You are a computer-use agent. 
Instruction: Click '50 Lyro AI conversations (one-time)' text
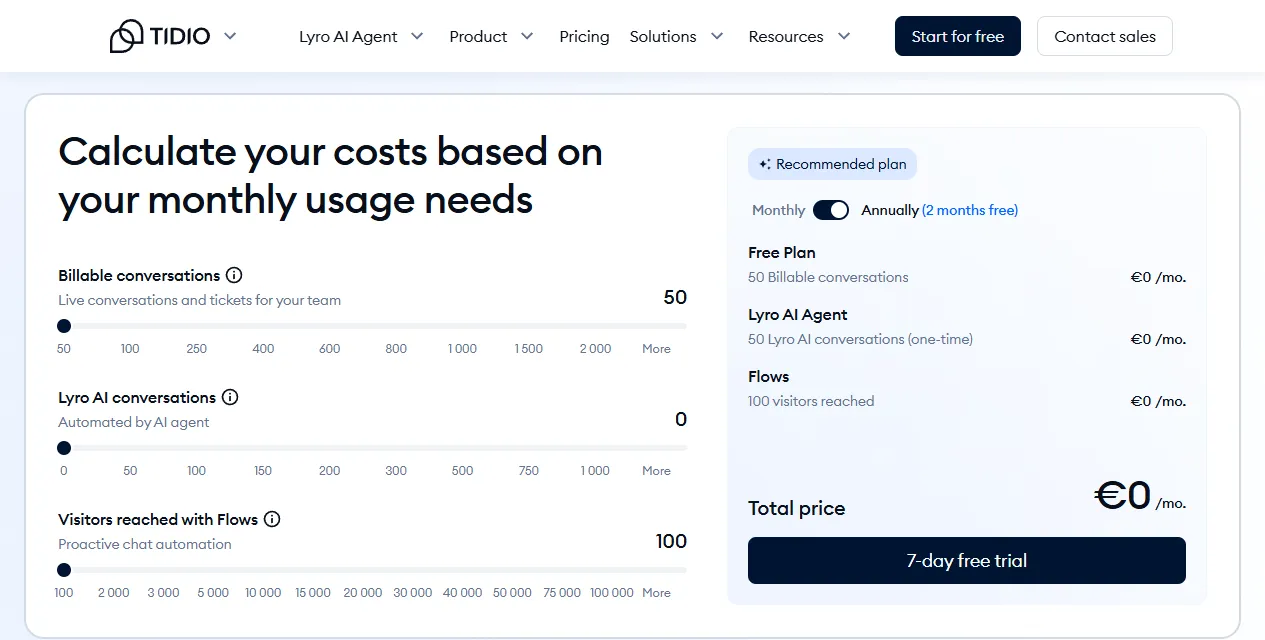[860, 339]
